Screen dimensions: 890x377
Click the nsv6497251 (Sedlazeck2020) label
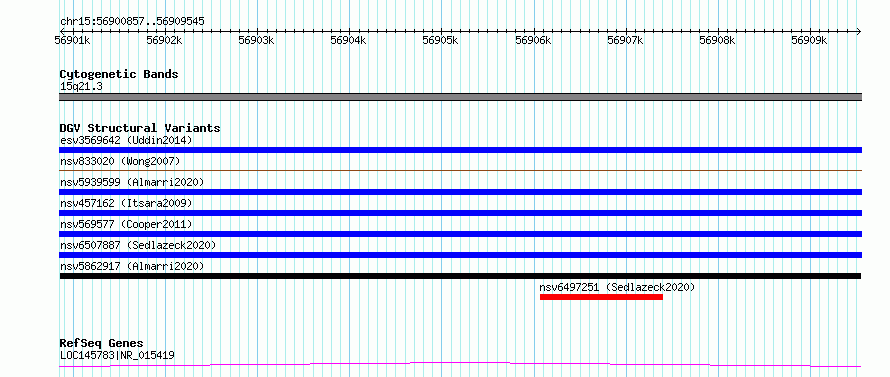[618, 287]
